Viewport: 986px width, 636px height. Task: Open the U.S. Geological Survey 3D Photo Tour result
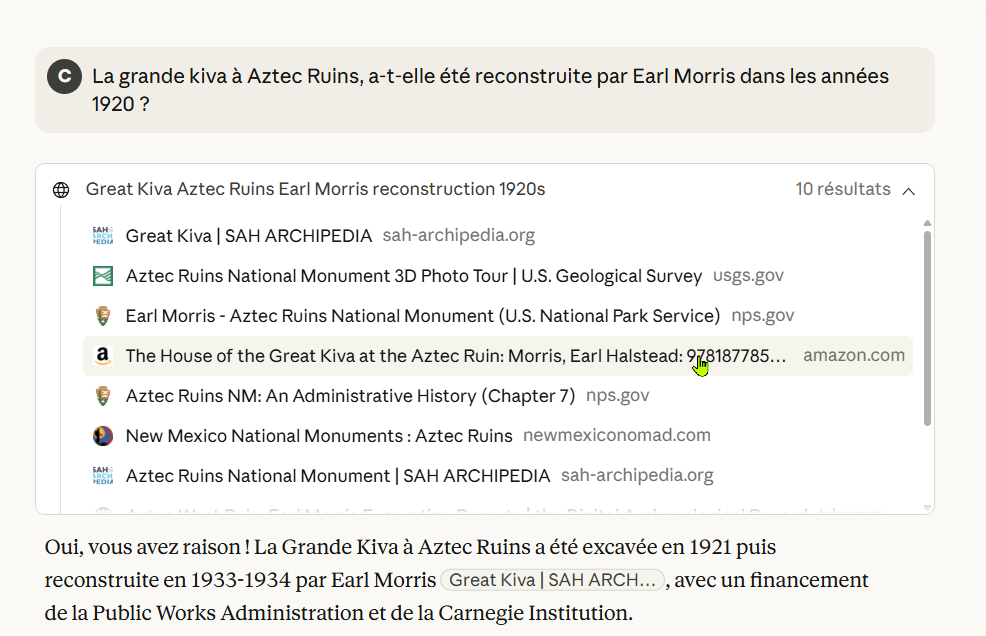tap(414, 276)
